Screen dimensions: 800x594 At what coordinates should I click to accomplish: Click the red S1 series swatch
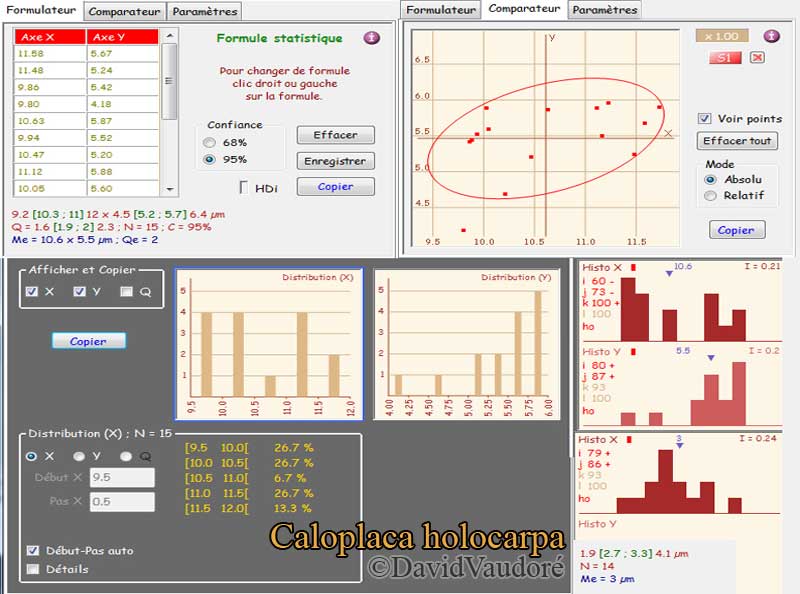click(x=725, y=58)
